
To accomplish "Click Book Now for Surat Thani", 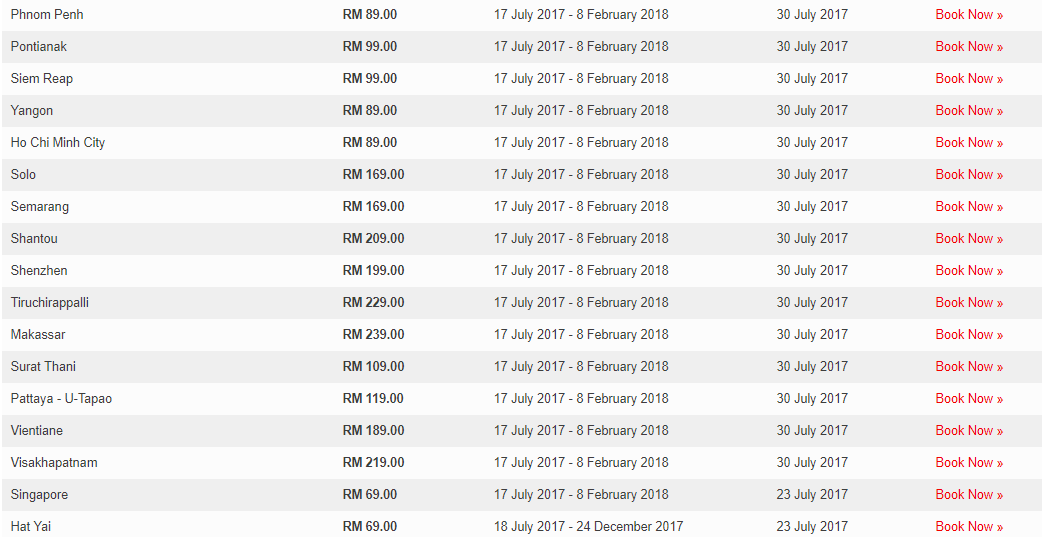I will (968, 367).
